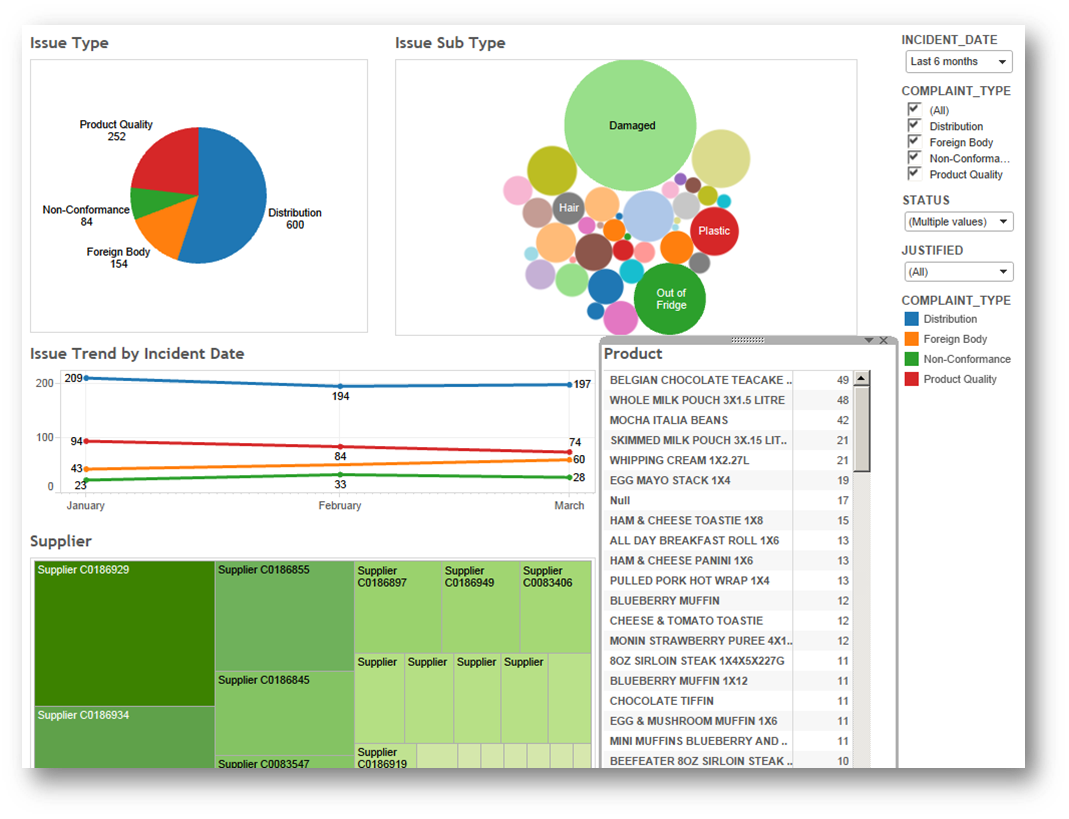The image size is (1069, 819).
Task: Select the Out of Fridge bubble
Action: [x=670, y=298]
